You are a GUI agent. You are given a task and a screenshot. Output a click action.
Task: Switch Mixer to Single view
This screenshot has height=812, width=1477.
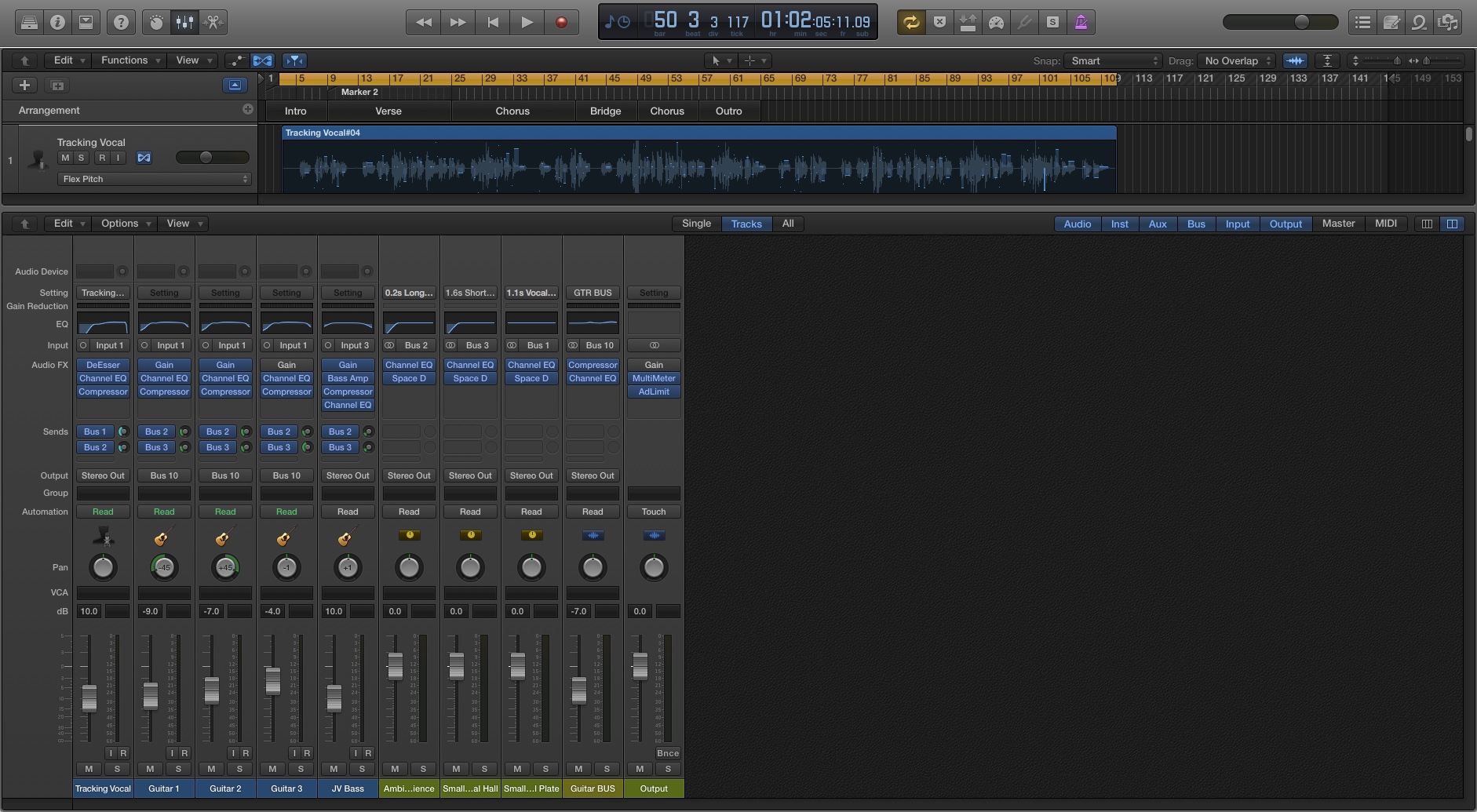click(696, 224)
